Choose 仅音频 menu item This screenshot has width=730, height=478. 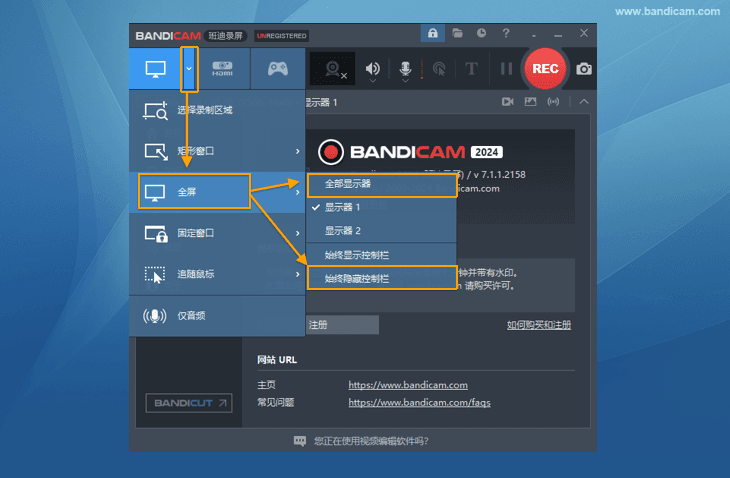[x=217, y=316]
